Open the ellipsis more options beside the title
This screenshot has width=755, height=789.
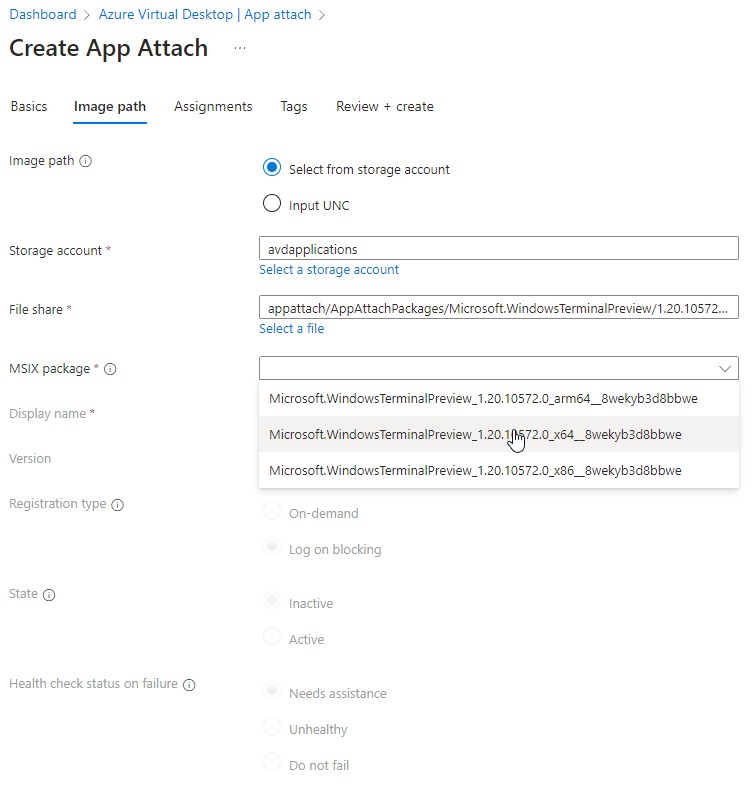point(240,48)
